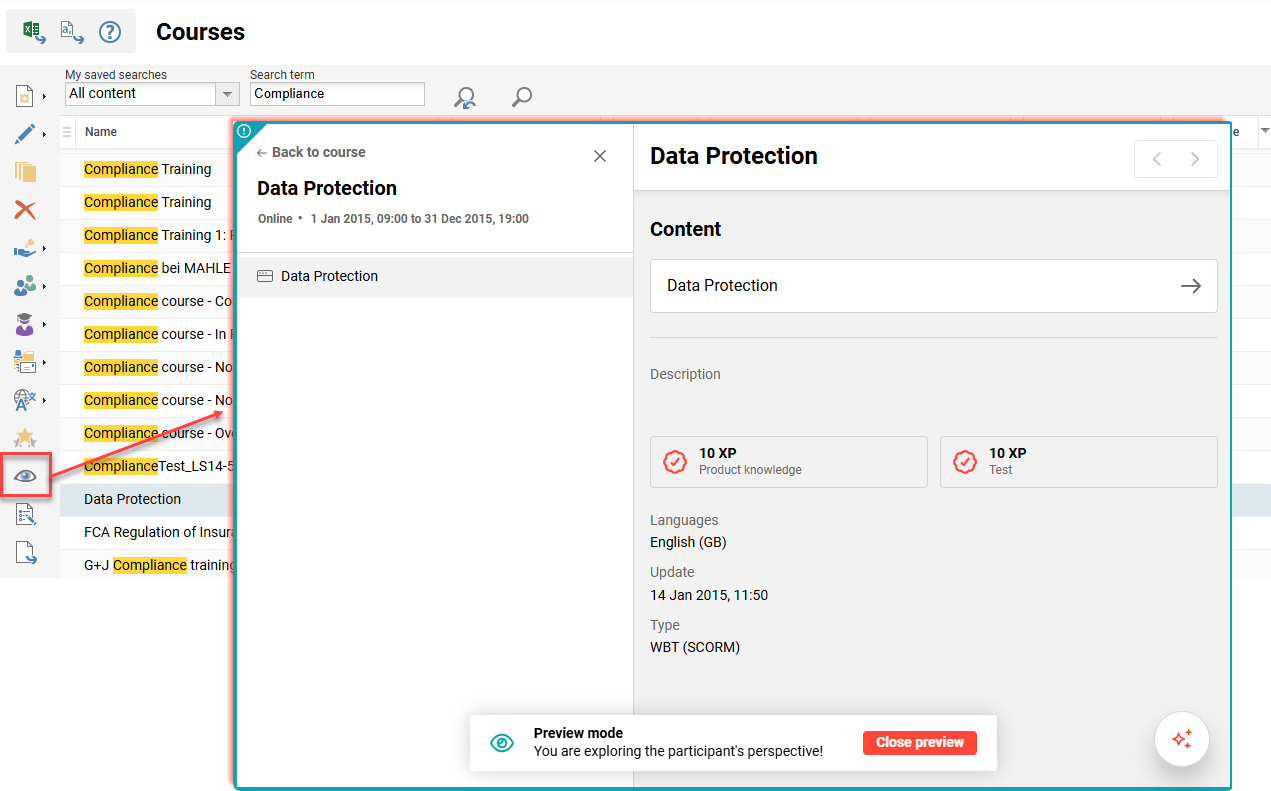Select the pencil edit icon

26,134
